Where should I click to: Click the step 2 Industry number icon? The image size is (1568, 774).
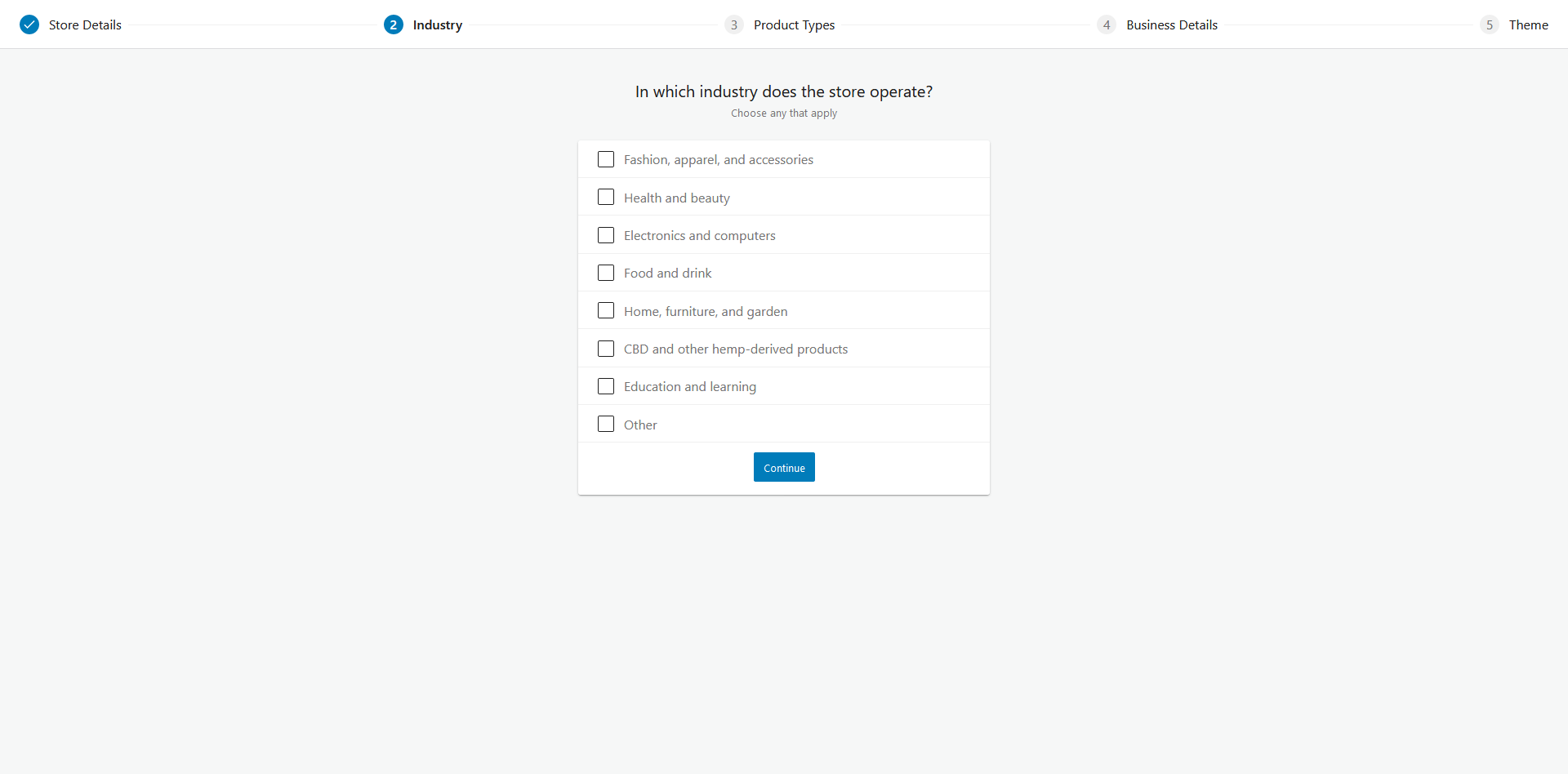pos(394,24)
